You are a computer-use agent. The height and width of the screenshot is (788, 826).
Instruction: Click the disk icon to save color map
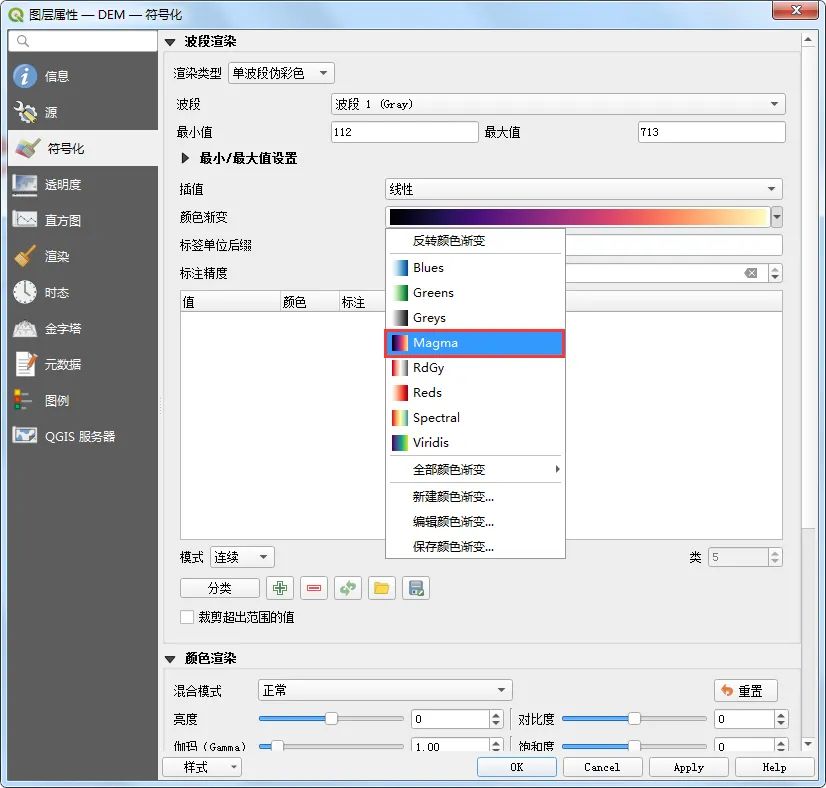[415, 588]
